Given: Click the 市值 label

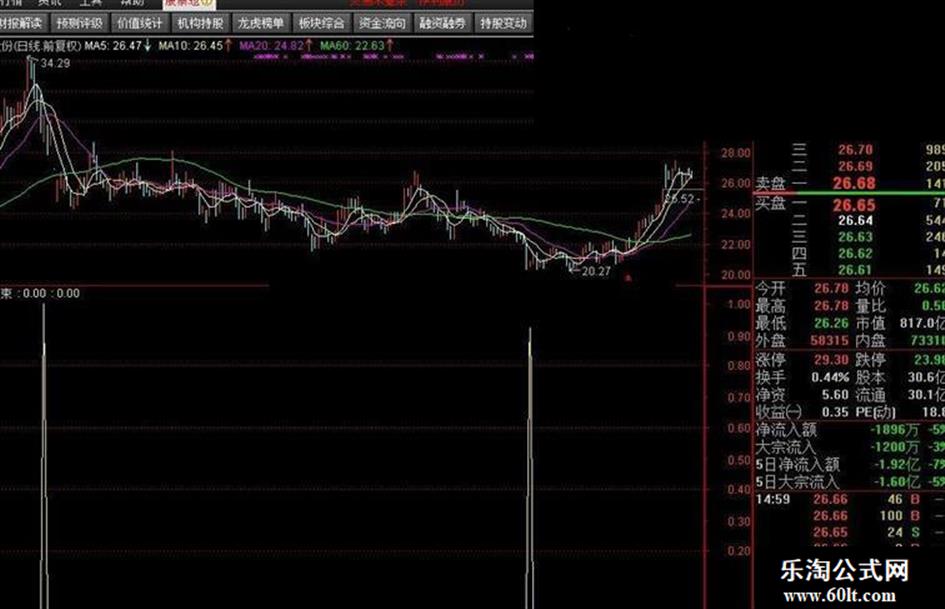Looking at the screenshot, I should pos(870,323).
